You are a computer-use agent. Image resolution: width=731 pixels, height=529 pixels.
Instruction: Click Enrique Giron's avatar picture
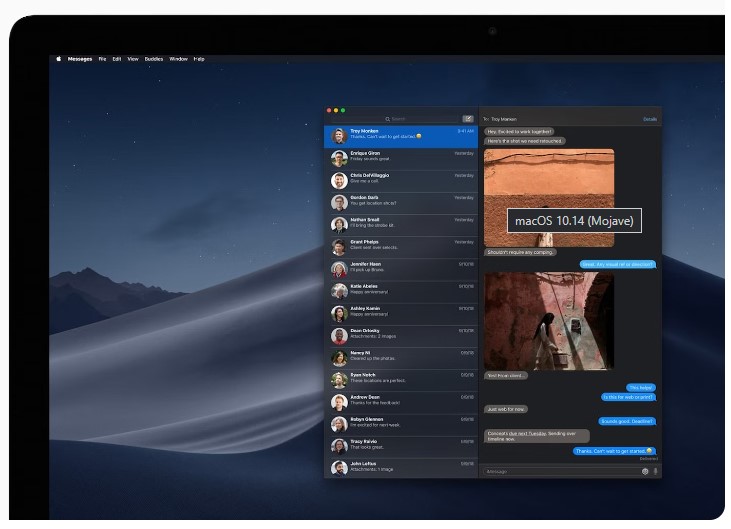(339, 158)
